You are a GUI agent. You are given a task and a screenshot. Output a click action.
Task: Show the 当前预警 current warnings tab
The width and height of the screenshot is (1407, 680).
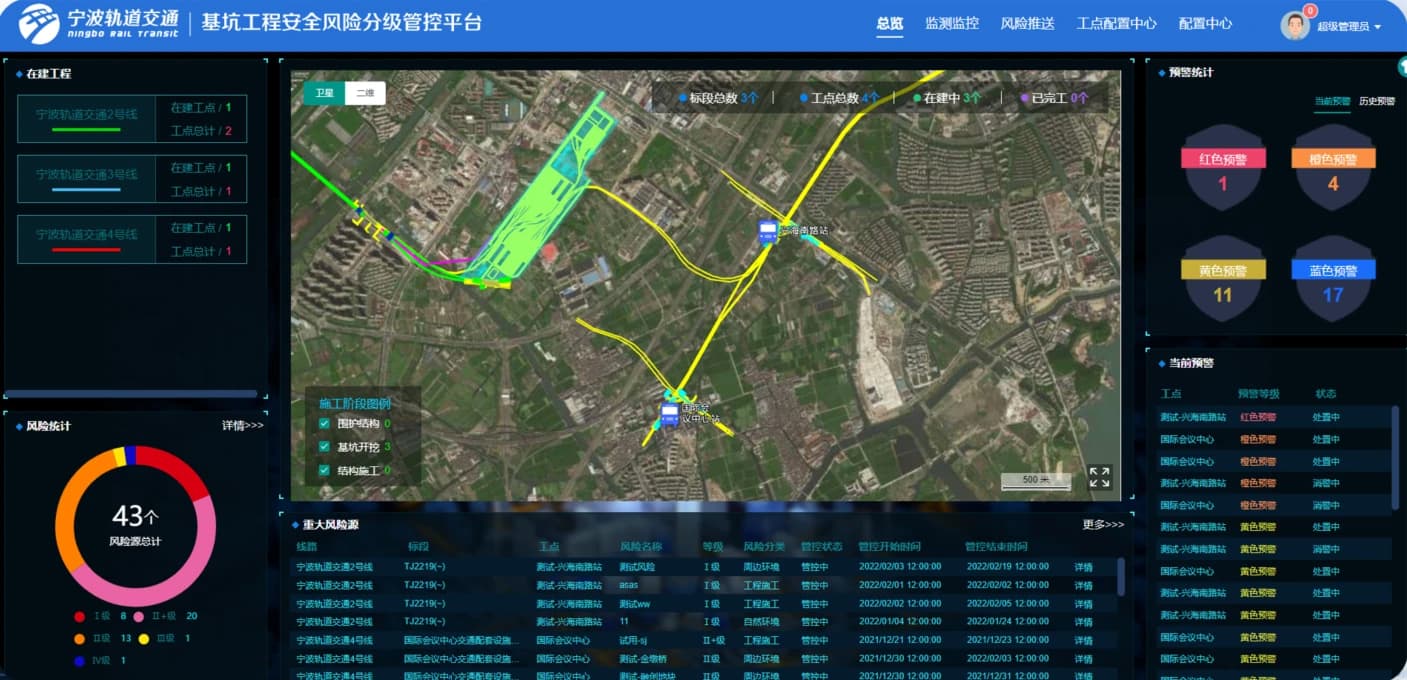[1332, 101]
